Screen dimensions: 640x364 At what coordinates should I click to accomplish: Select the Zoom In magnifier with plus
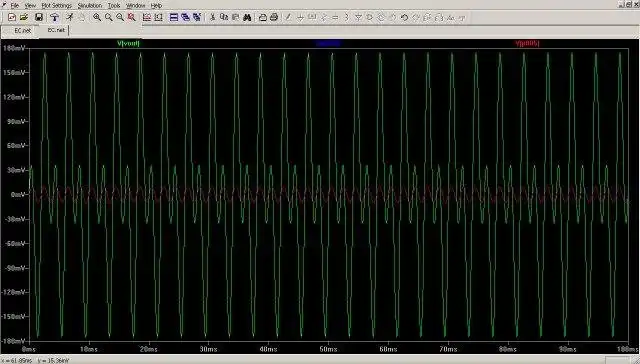97,17
